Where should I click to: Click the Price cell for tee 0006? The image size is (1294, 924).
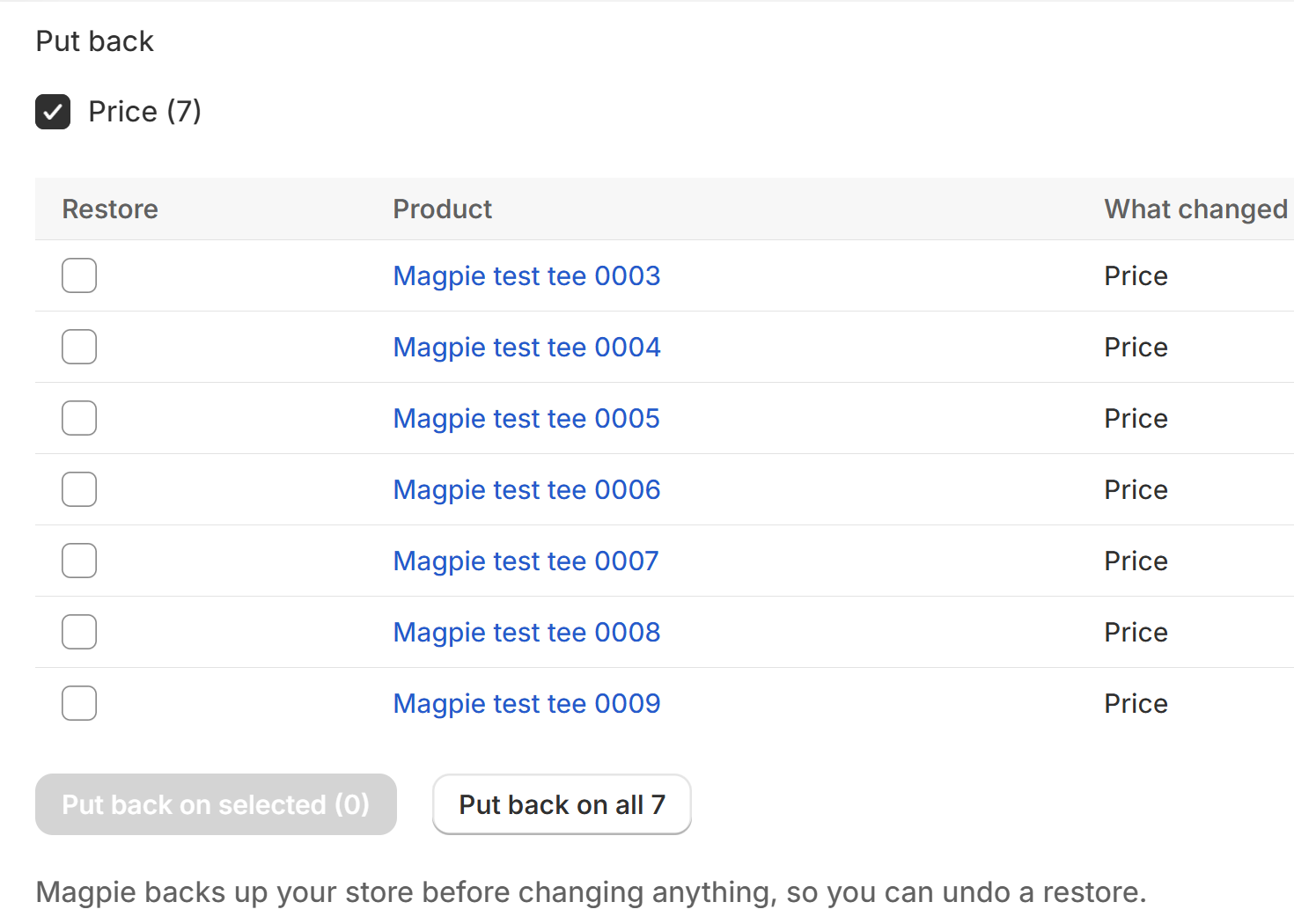1136,490
